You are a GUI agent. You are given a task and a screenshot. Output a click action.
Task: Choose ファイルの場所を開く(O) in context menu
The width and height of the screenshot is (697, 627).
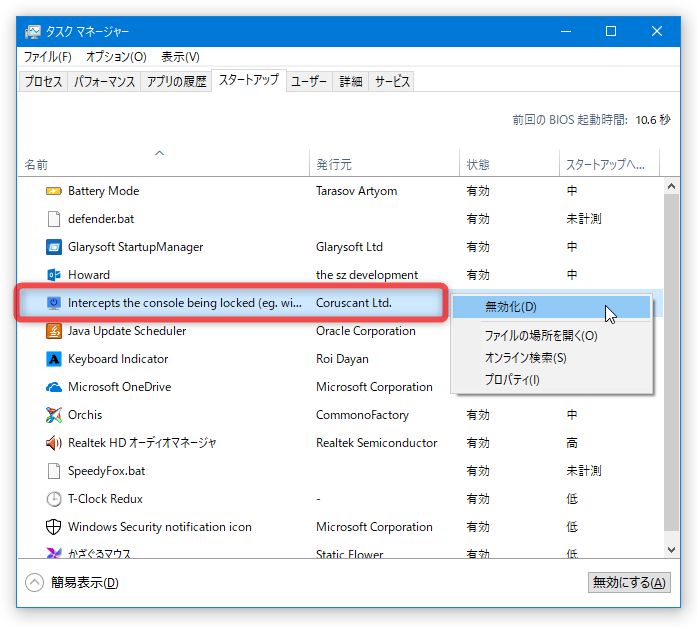551,335
